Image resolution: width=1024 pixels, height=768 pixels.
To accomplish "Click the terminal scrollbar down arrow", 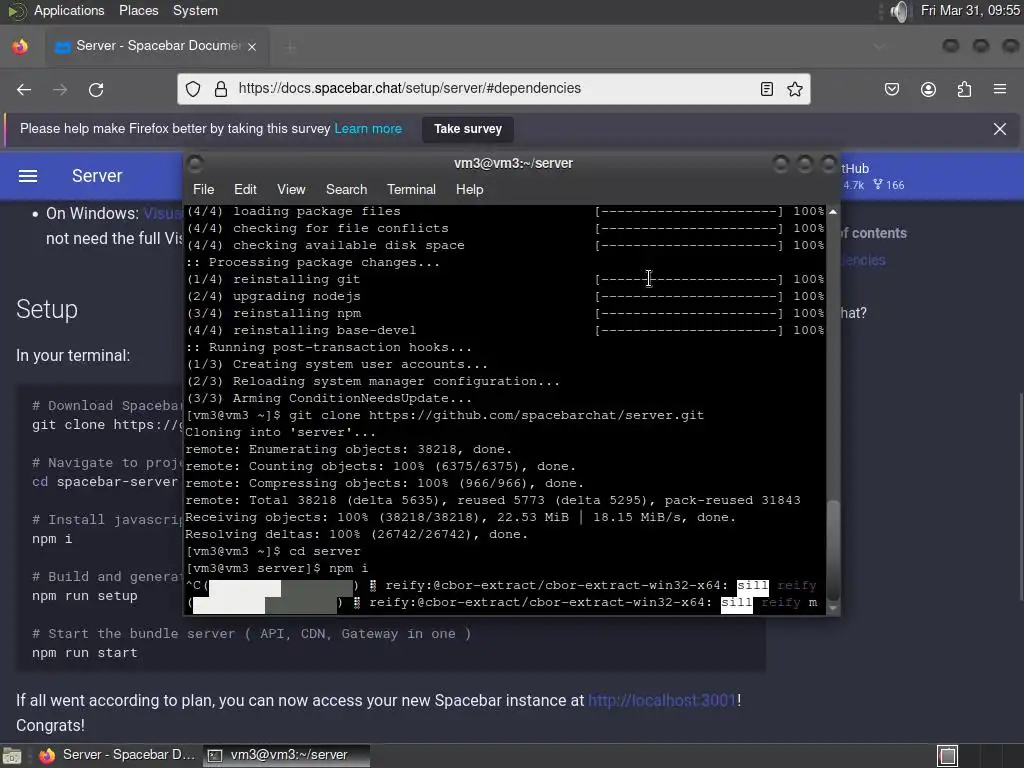I will (x=833, y=608).
